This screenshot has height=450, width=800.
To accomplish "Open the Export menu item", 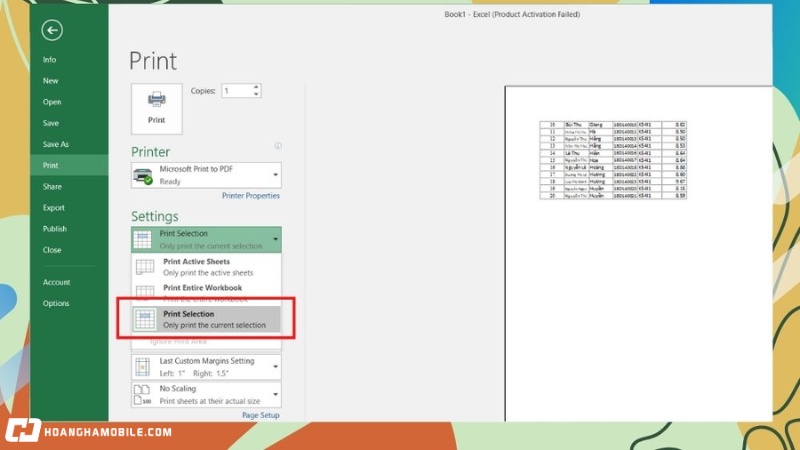I will 53,207.
